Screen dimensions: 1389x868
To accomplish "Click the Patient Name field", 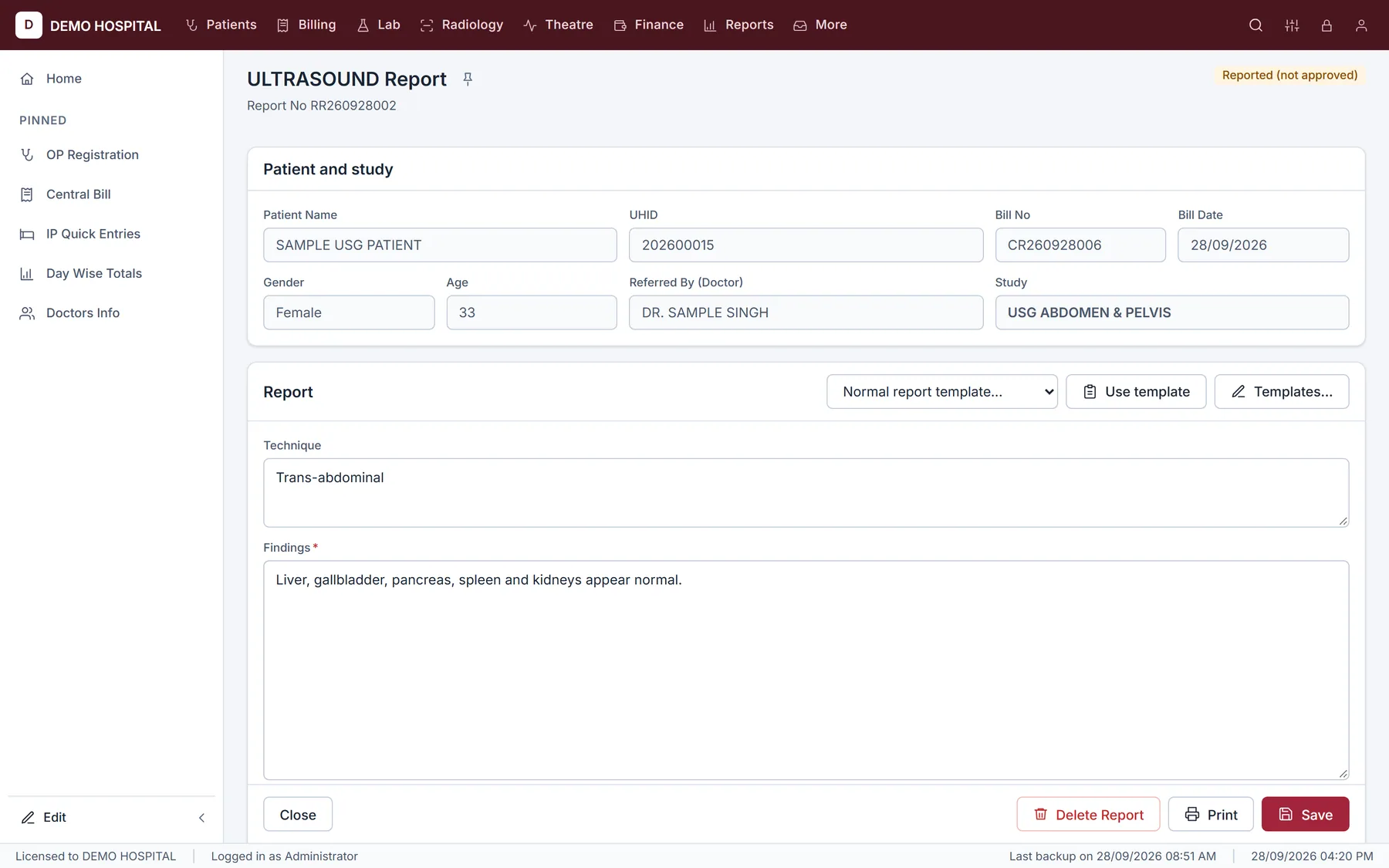I will coord(440,245).
